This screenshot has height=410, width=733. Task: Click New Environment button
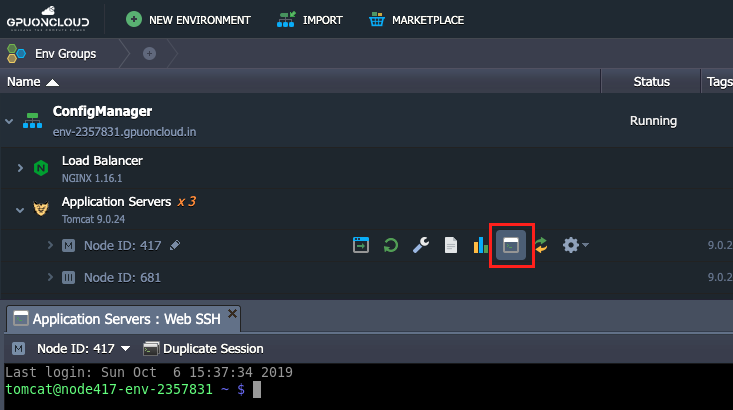[186, 19]
